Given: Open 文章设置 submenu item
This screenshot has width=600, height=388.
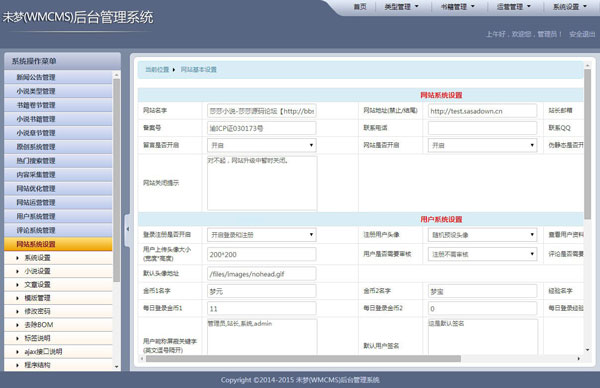Looking at the screenshot, I should [x=58, y=285].
